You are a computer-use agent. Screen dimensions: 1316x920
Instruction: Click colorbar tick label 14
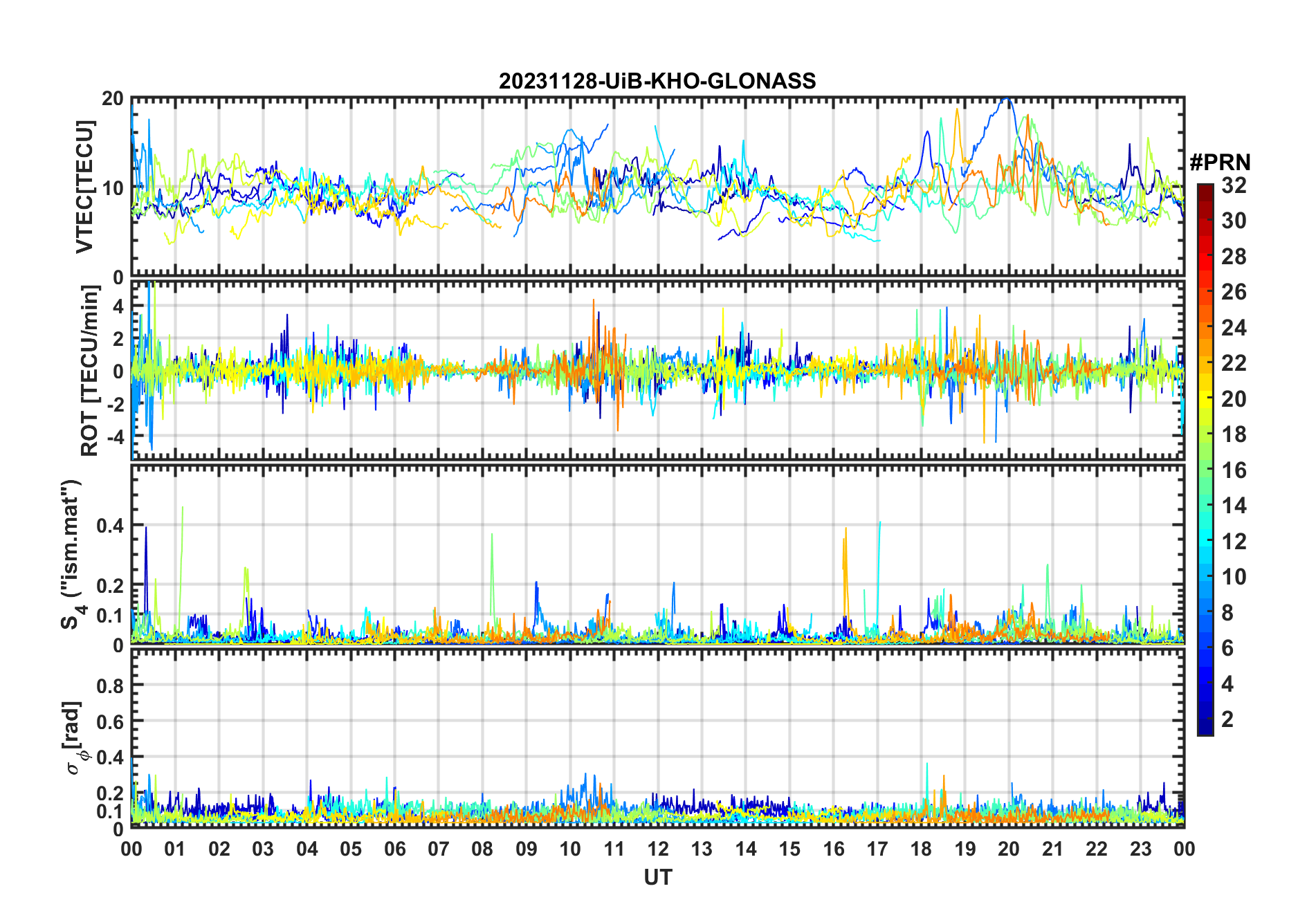1234,506
